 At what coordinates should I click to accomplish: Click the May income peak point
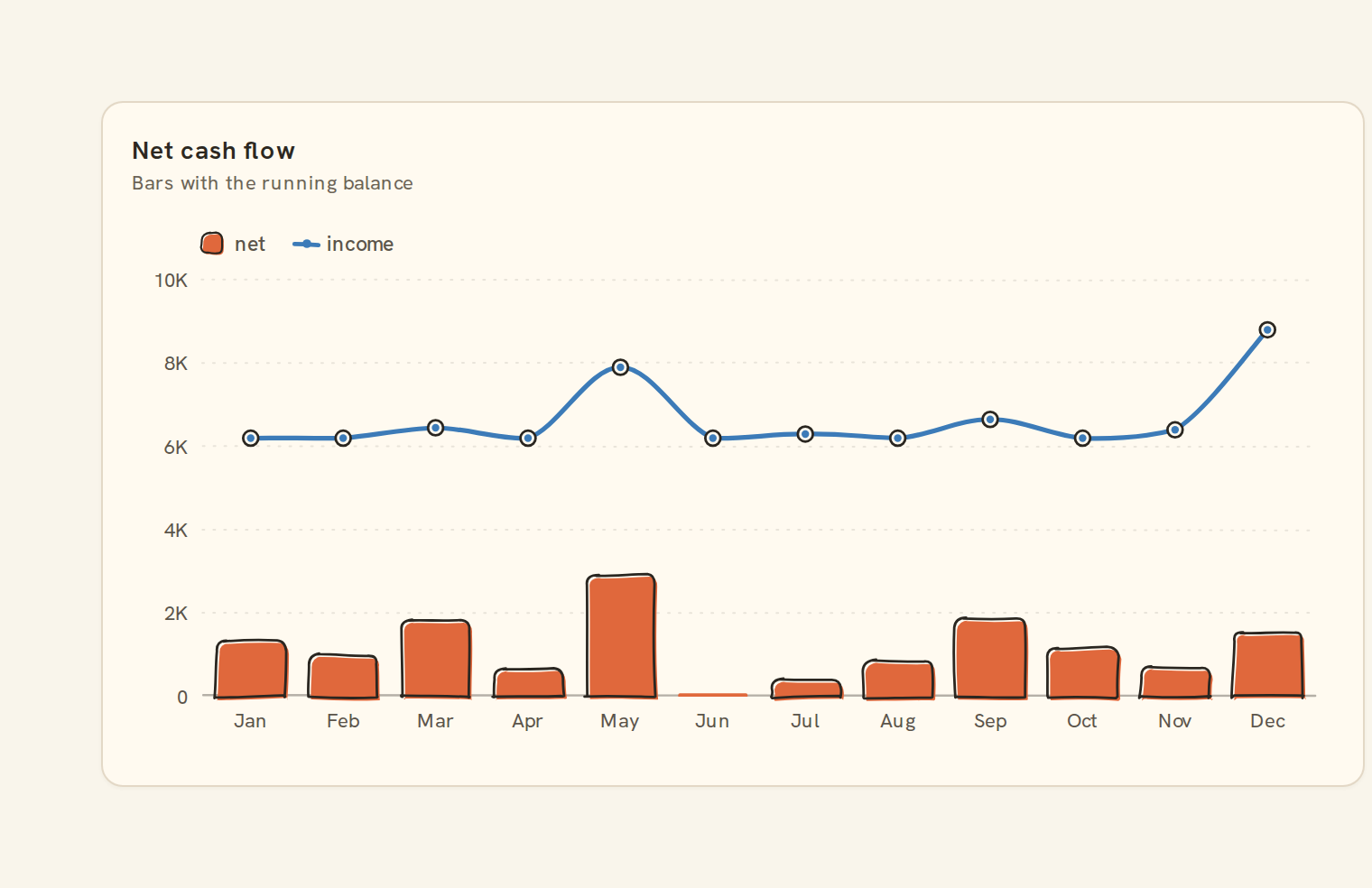(x=620, y=367)
